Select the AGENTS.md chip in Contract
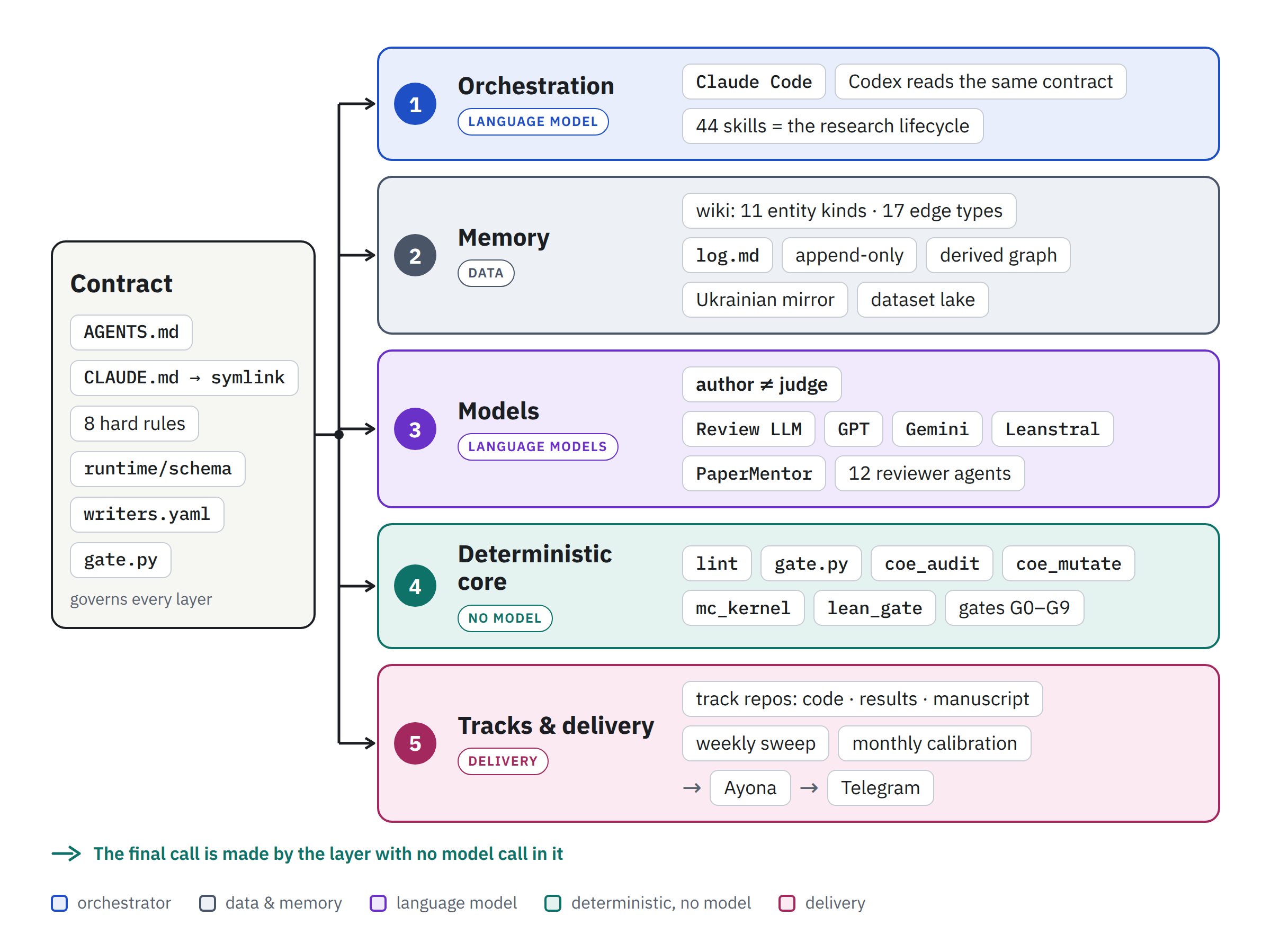Image resolution: width=1271 pixels, height=952 pixels. point(131,332)
